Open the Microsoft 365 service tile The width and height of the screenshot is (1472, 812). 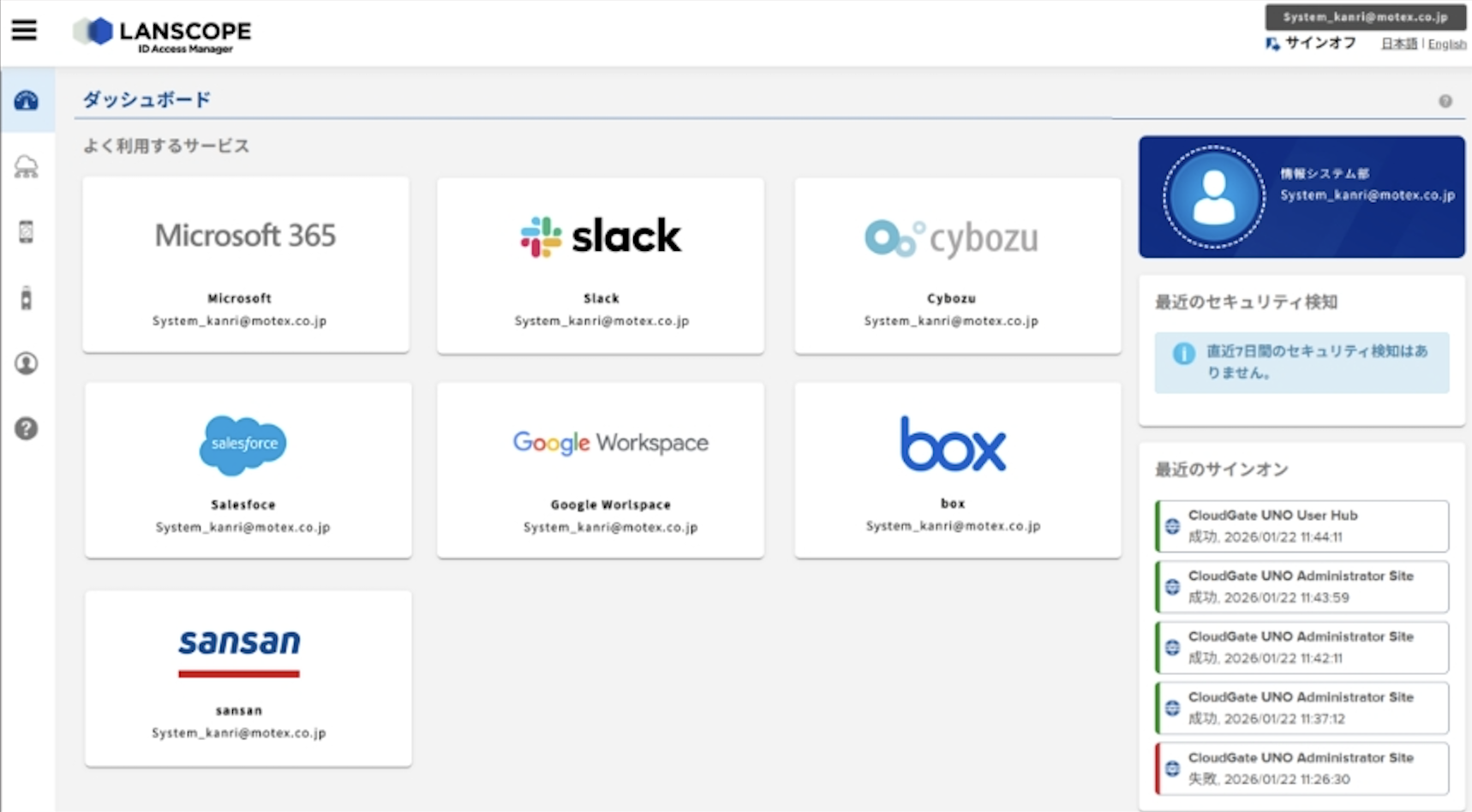click(246, 265)
